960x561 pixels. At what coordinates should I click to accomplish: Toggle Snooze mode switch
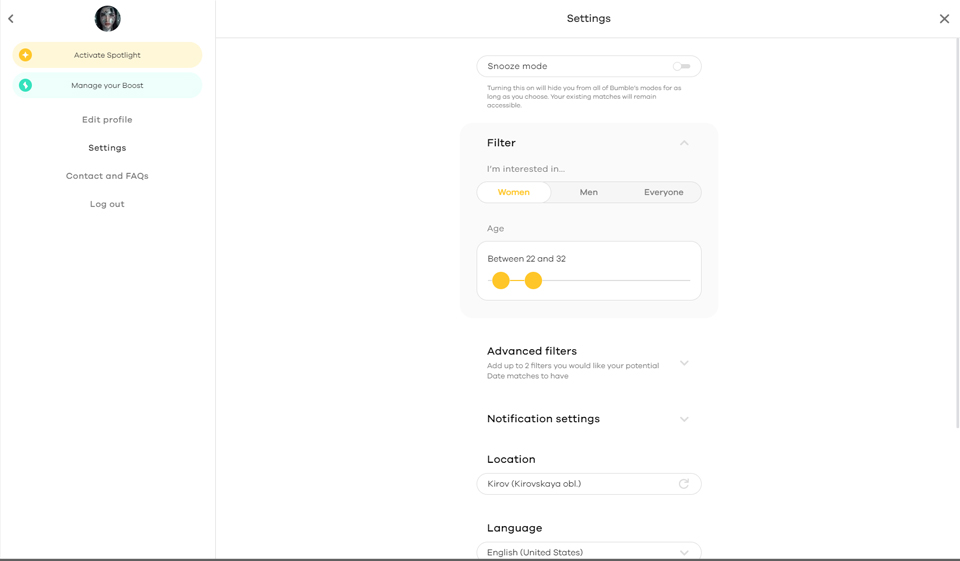tap(681, 66)
